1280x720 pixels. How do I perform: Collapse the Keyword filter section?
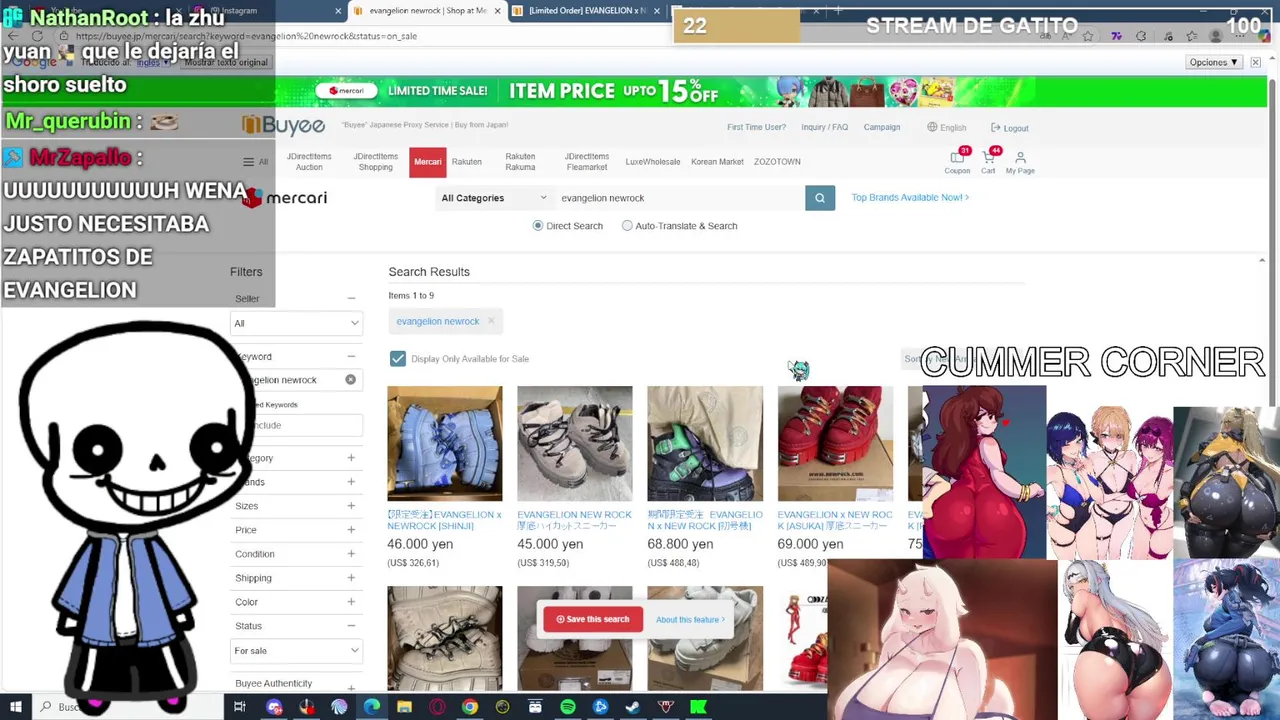tap(351, 356)
